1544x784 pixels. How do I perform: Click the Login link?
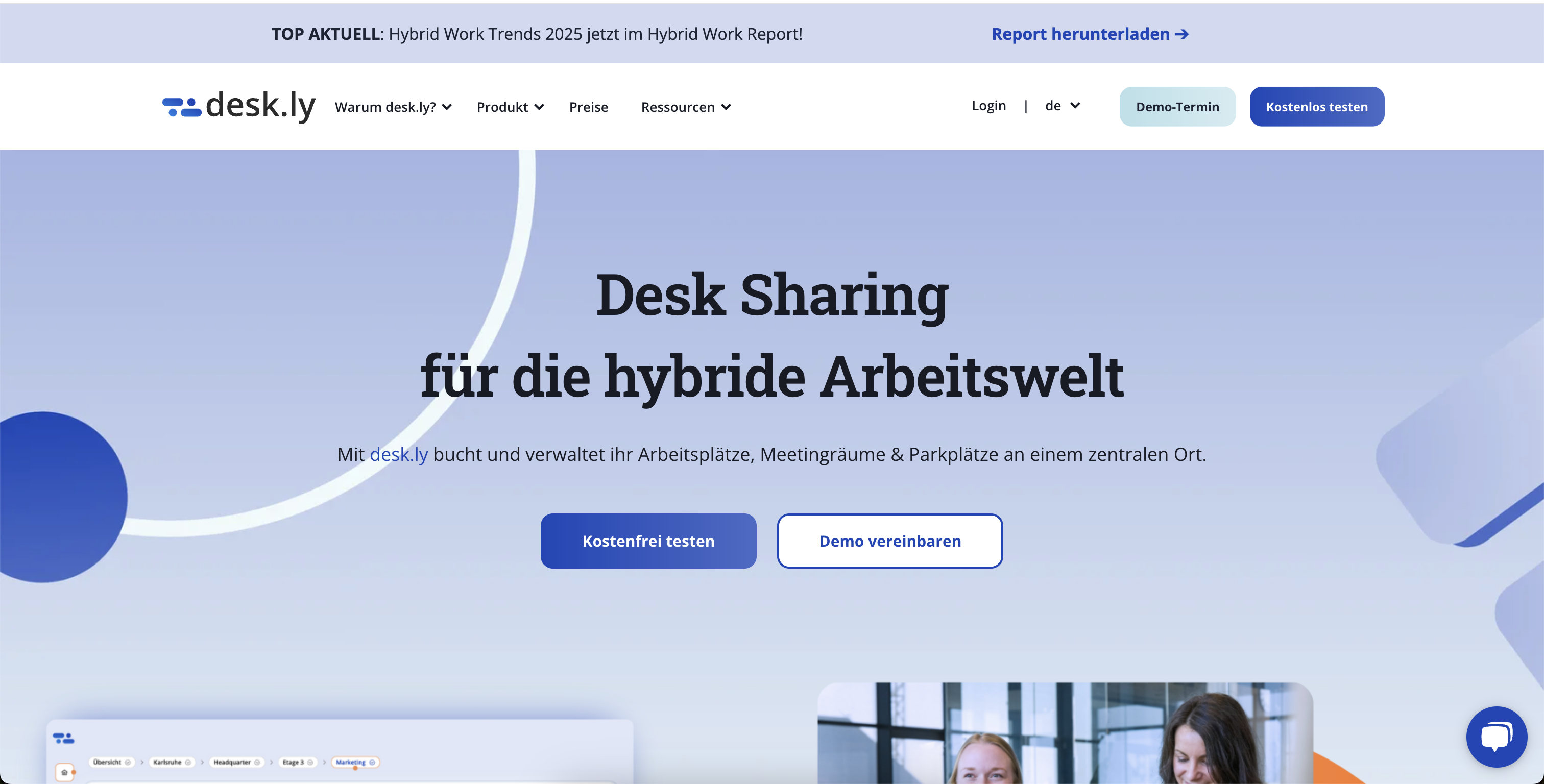pos(988,106)
